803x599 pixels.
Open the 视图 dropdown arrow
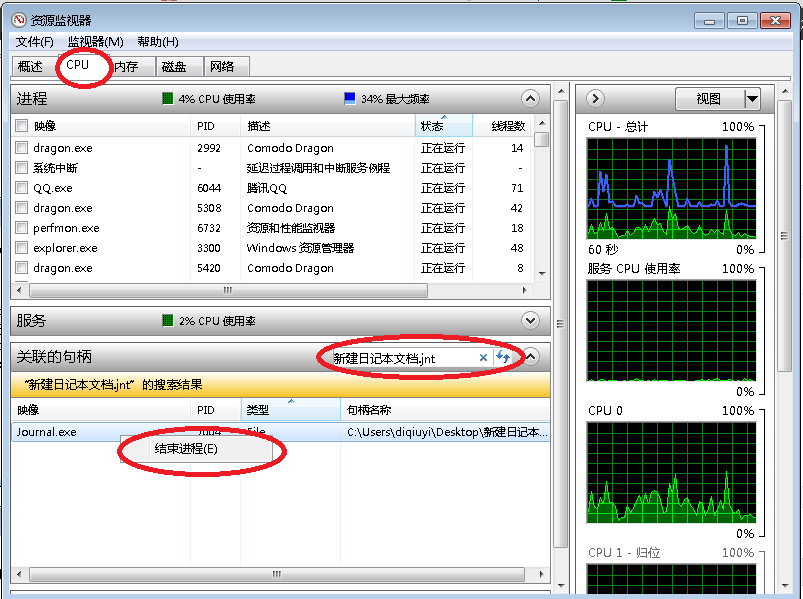tap(752, 98)
